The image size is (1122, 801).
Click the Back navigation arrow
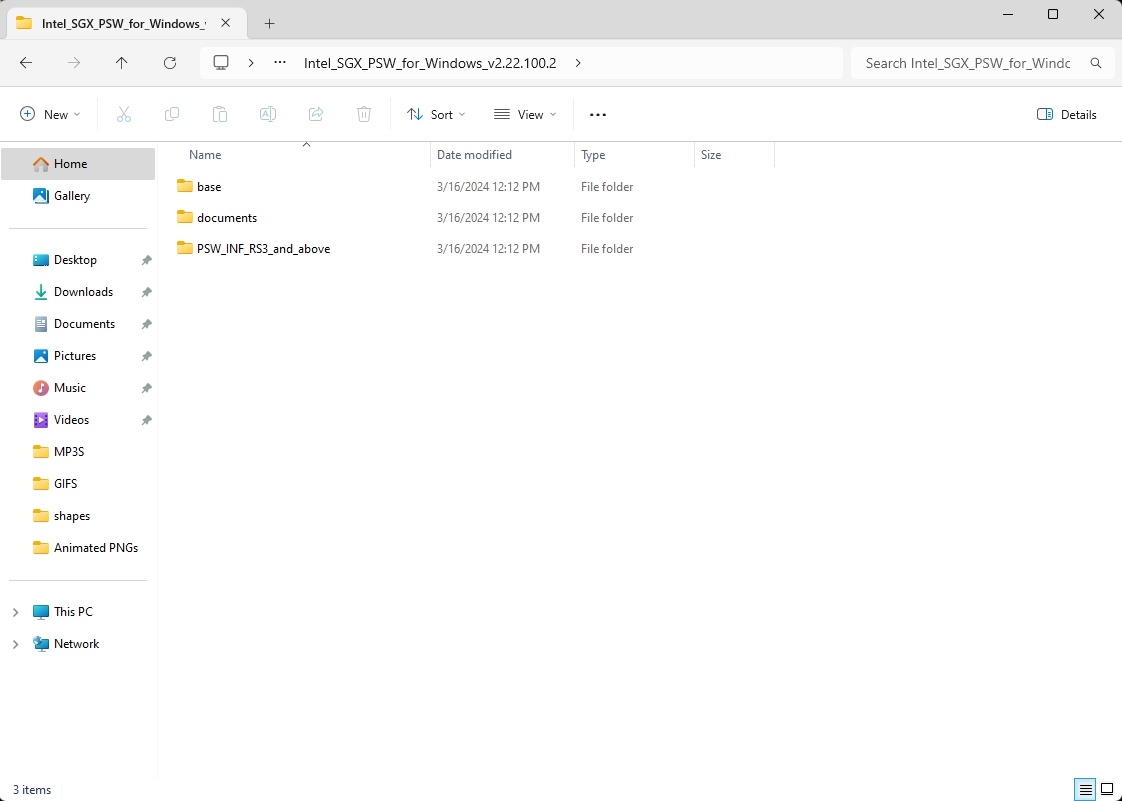(26, 63)
